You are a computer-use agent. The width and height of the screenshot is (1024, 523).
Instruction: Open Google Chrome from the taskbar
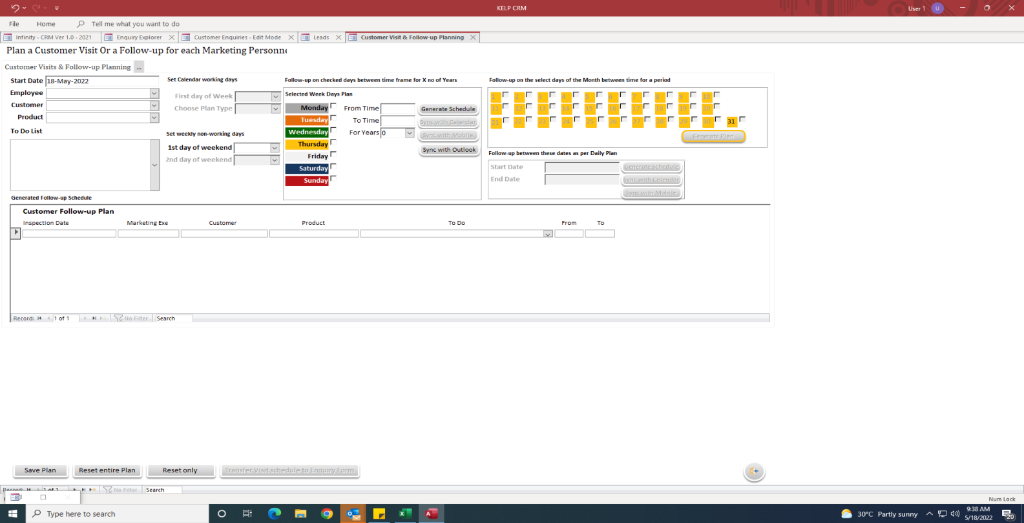point(327,514)
